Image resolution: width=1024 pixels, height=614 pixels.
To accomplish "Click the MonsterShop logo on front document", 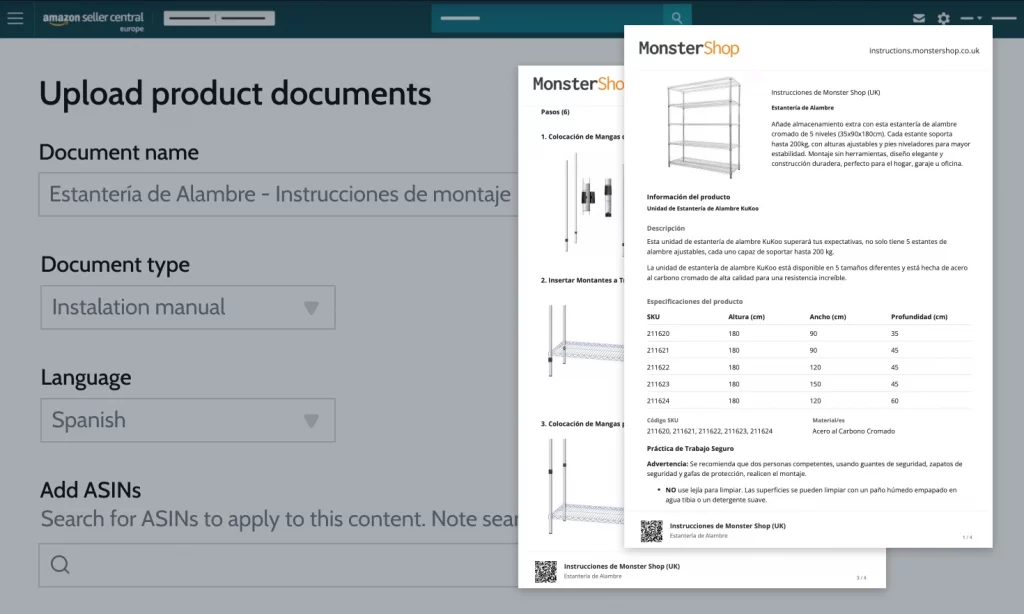I will click(689, 48).
